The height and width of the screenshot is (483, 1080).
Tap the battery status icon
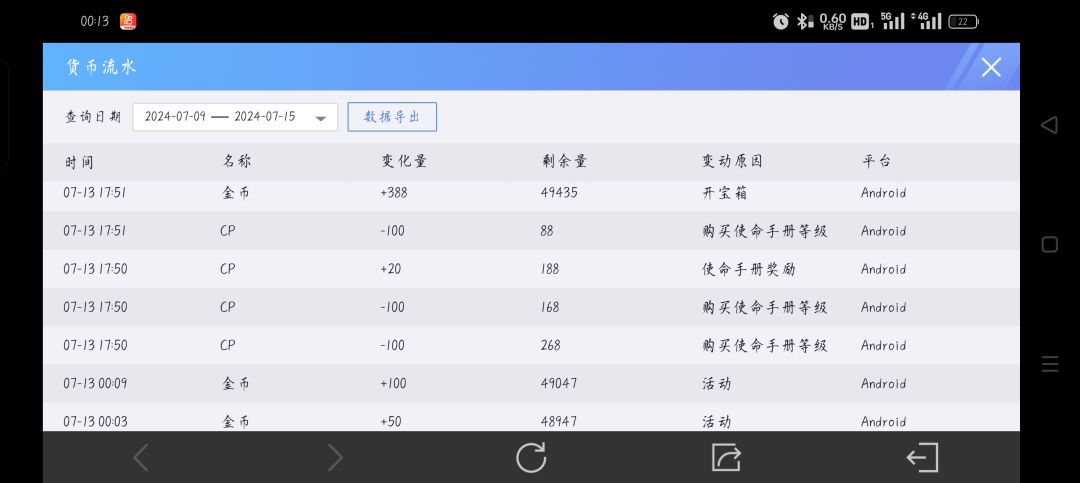[964, 21]
